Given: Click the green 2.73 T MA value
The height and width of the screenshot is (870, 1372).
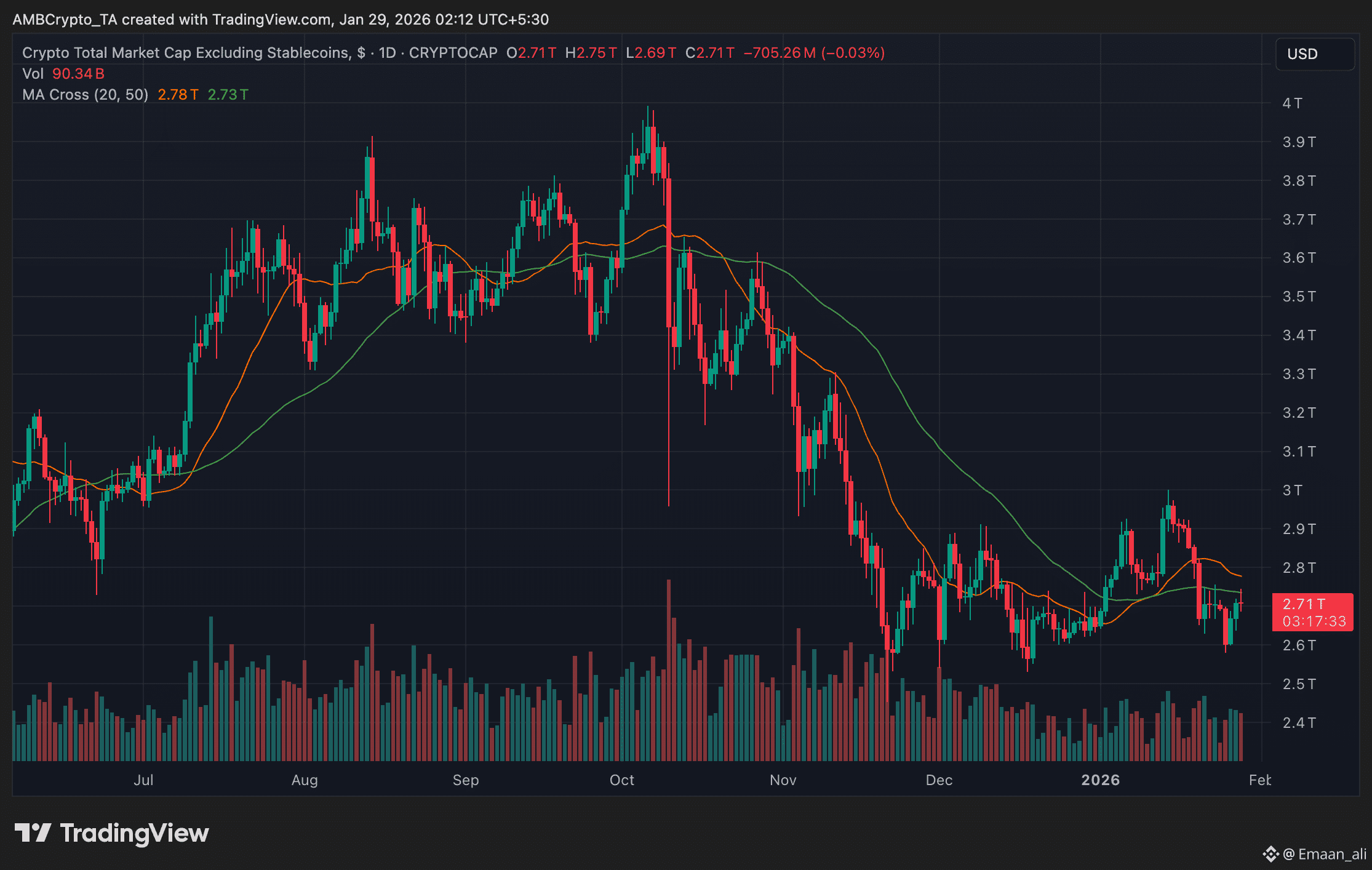Looking at the screenshot, I should click(x=228, y=95).
